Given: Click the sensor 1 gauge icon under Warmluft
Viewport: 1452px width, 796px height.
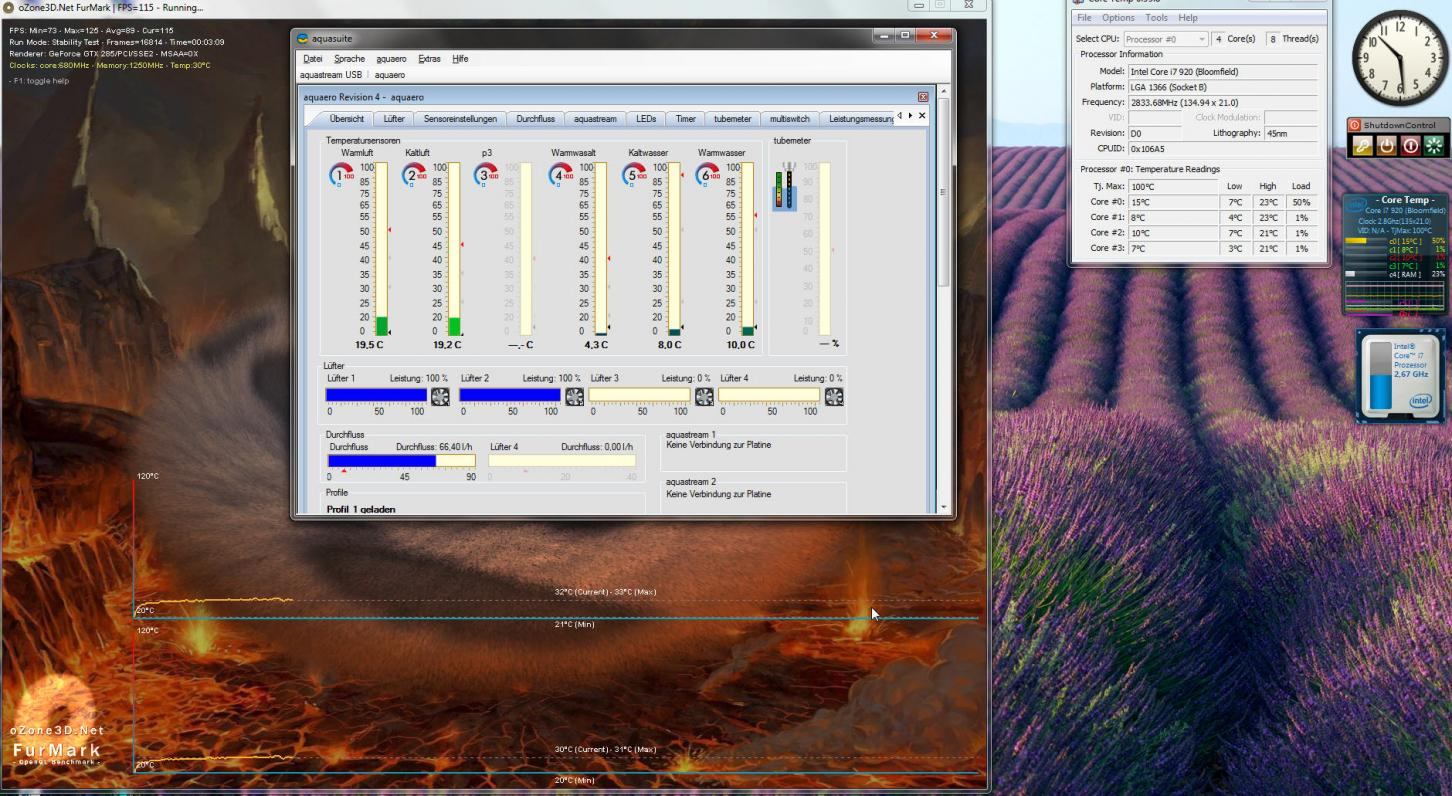Looking at the screenshot, I should pyautogui.click(x=341, y=174).
